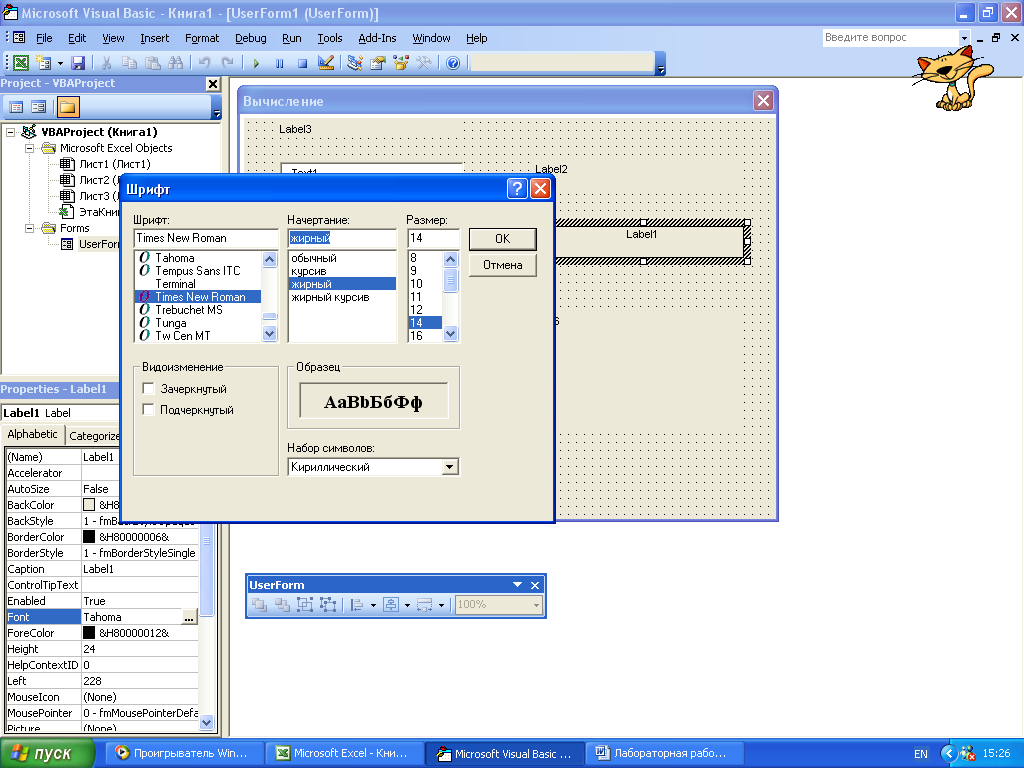Screen dimensions: 1024x768
Task: Click the Help question mark toolbar icon
Action: [x=453, y=63]
